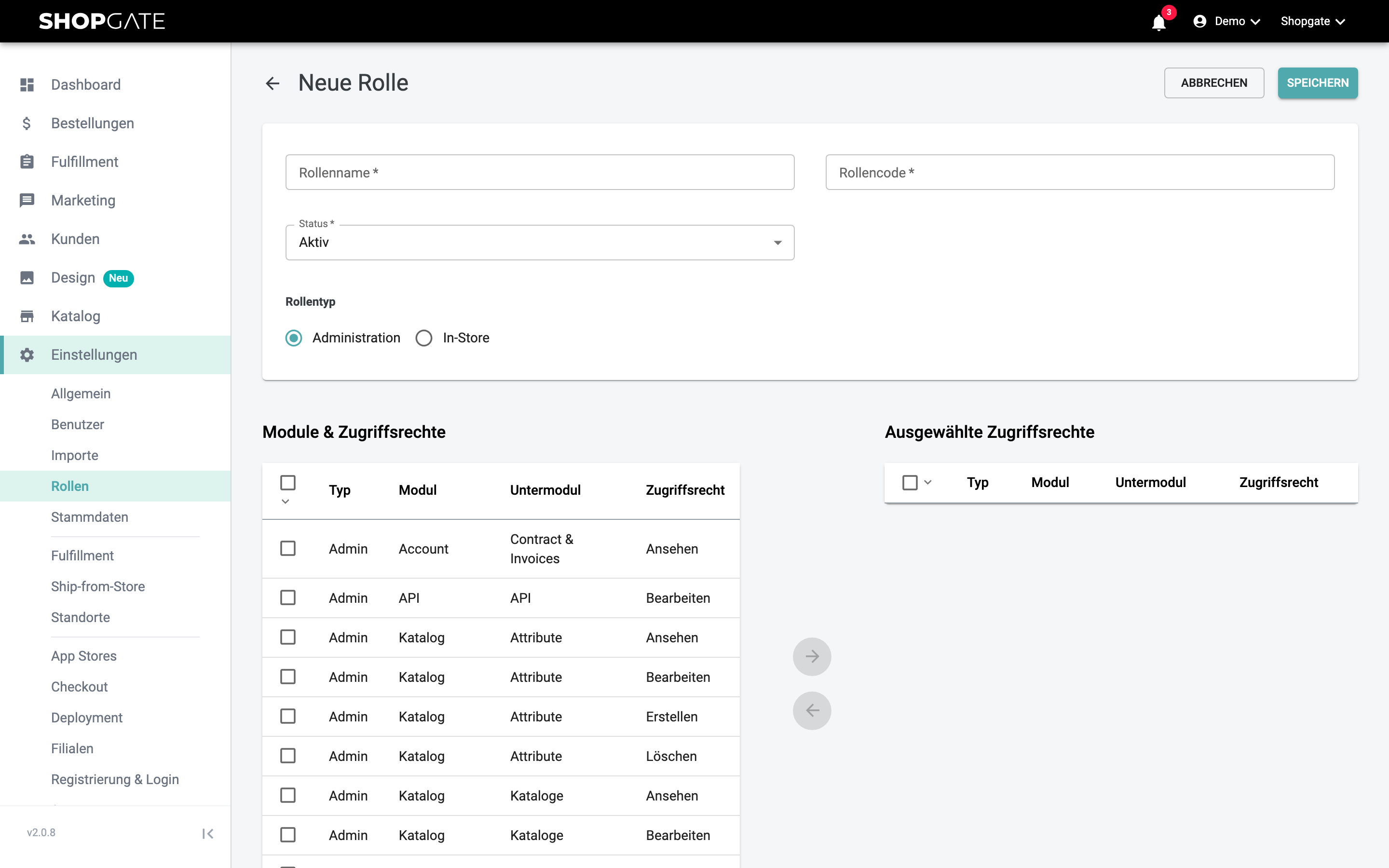Open the Demo account menu
This screenshot has width=1389, height=868.
1227,21
